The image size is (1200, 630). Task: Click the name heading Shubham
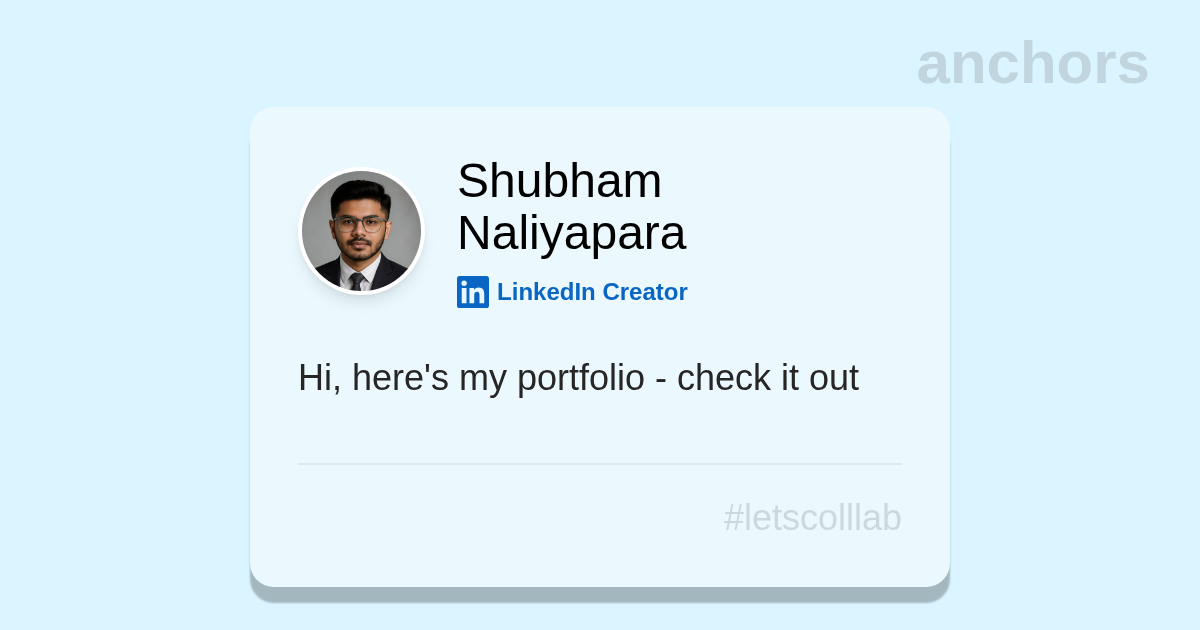click(x=559, y=181)
